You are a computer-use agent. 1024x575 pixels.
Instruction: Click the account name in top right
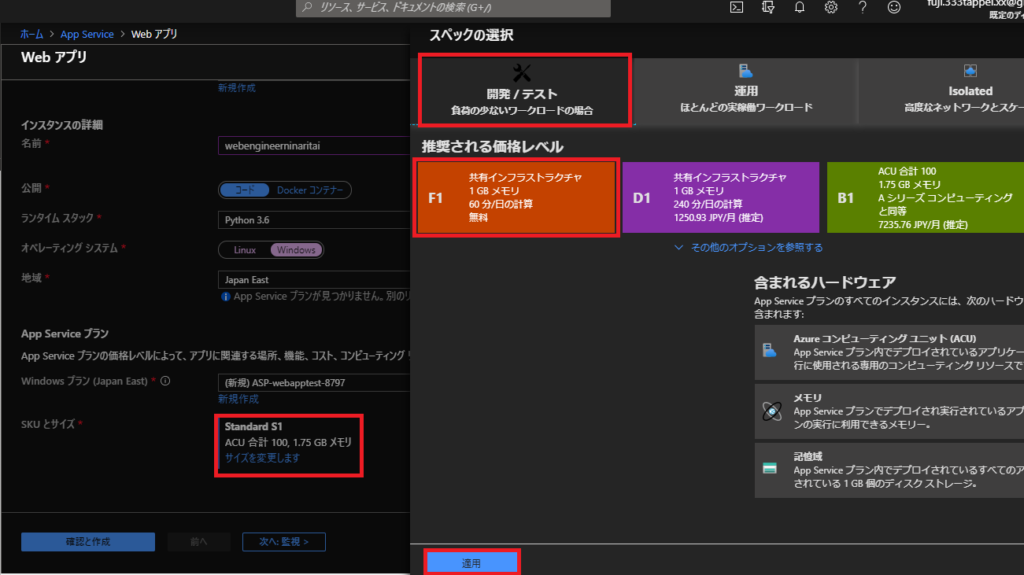(x=974, y=5)
